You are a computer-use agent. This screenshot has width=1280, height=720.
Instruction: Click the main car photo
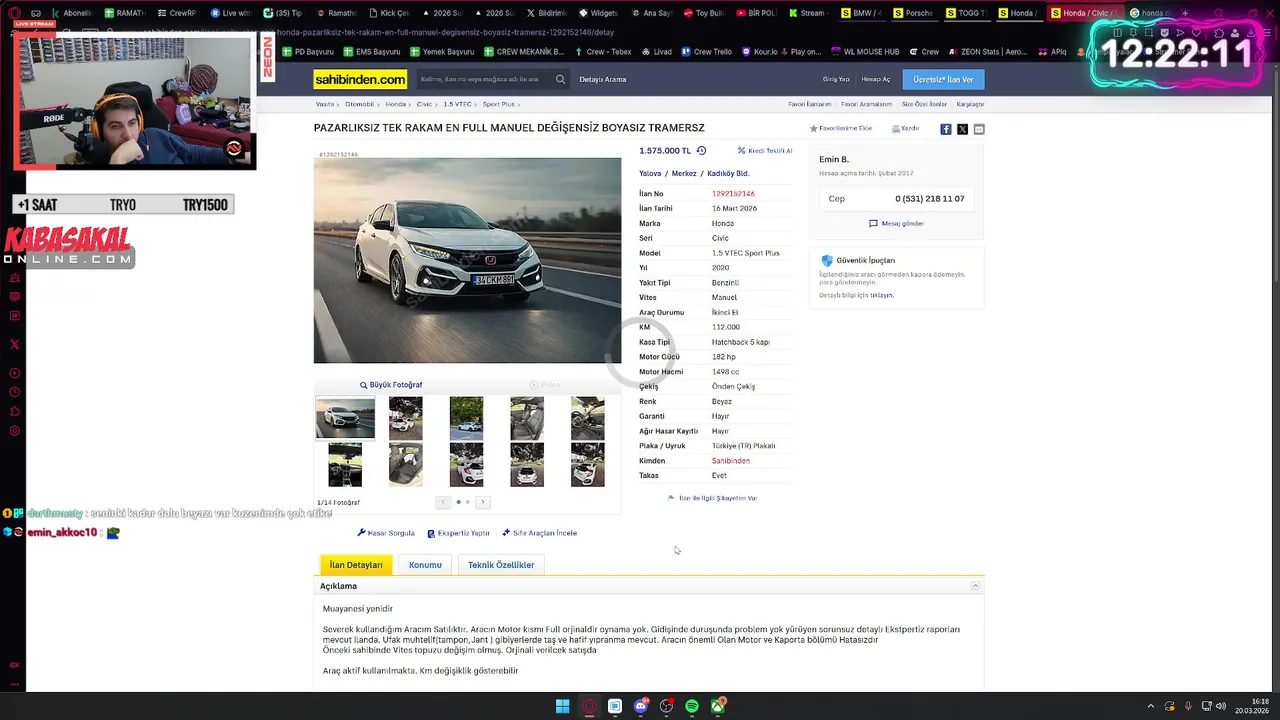(x=467, y=261)
